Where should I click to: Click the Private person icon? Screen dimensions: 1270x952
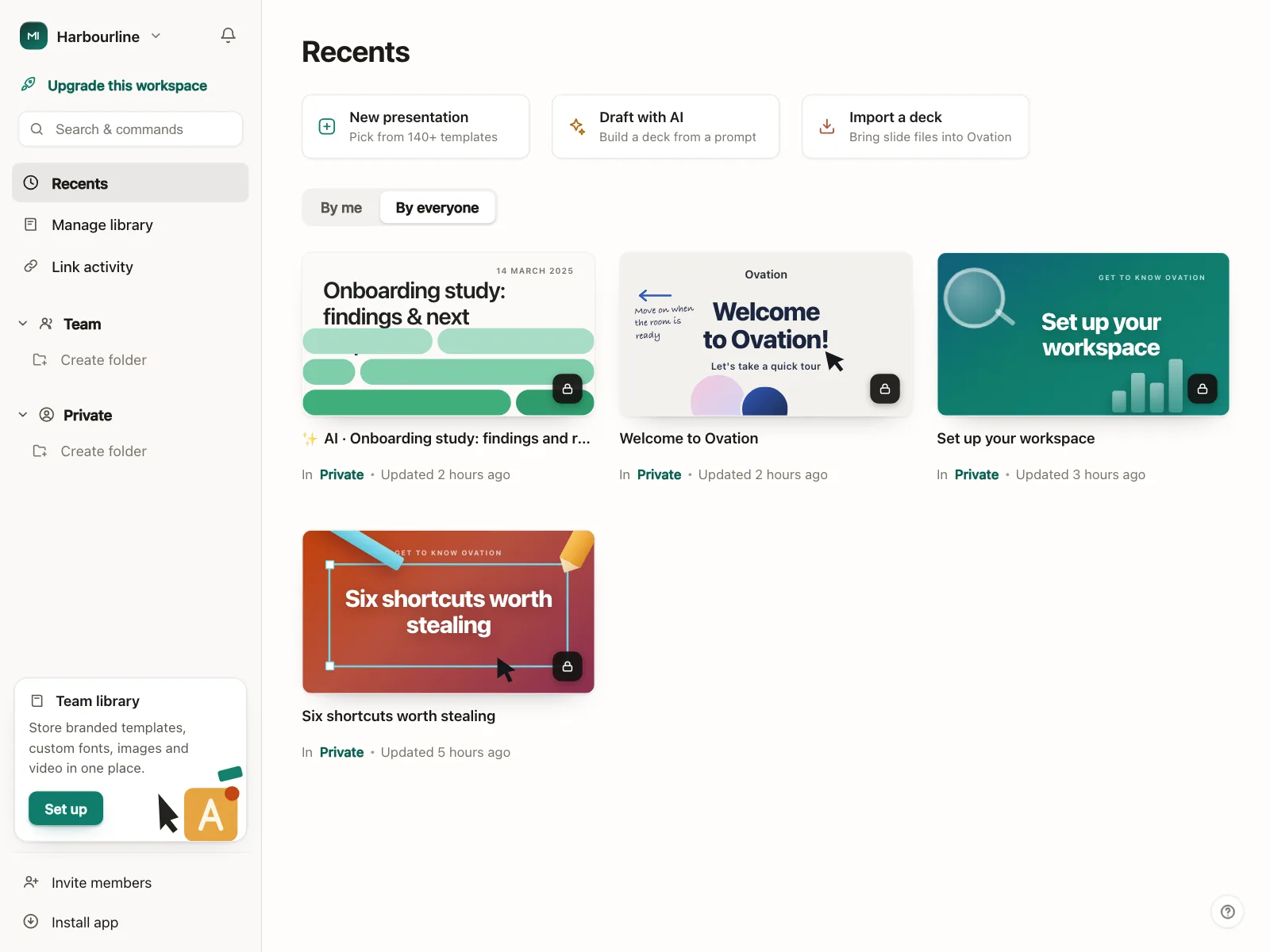[x=47, y=415]
